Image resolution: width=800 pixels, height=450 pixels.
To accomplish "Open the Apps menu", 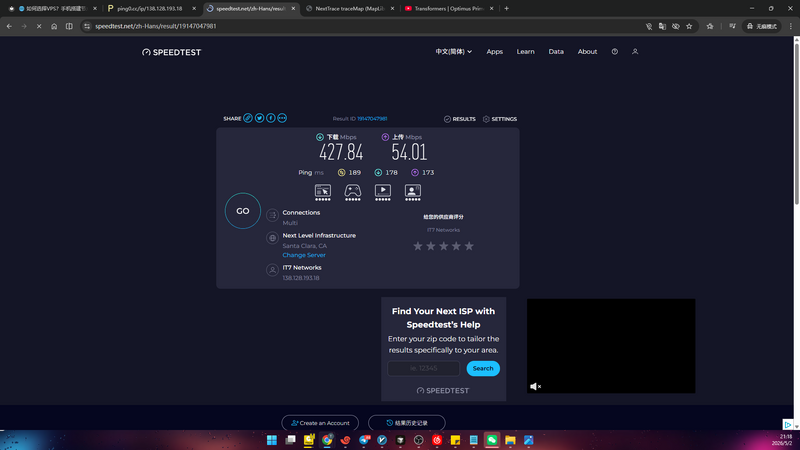I will point(494,52).
